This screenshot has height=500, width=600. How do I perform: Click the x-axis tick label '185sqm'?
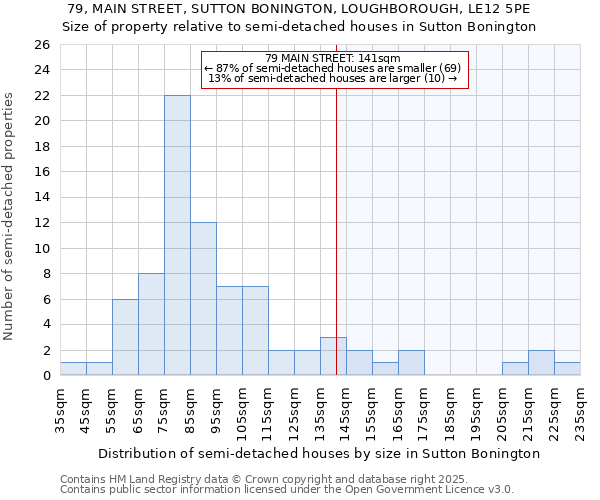[450, 415]
